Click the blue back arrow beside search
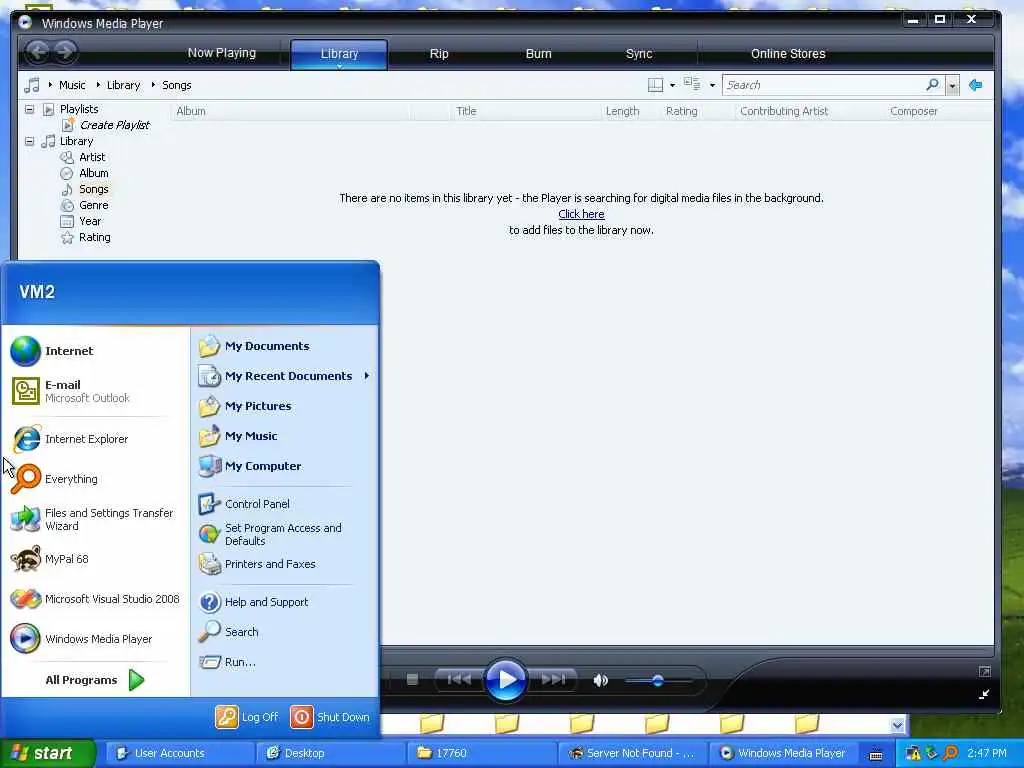The width and height of the screenshot is (1024, 768). click(976, 85)
